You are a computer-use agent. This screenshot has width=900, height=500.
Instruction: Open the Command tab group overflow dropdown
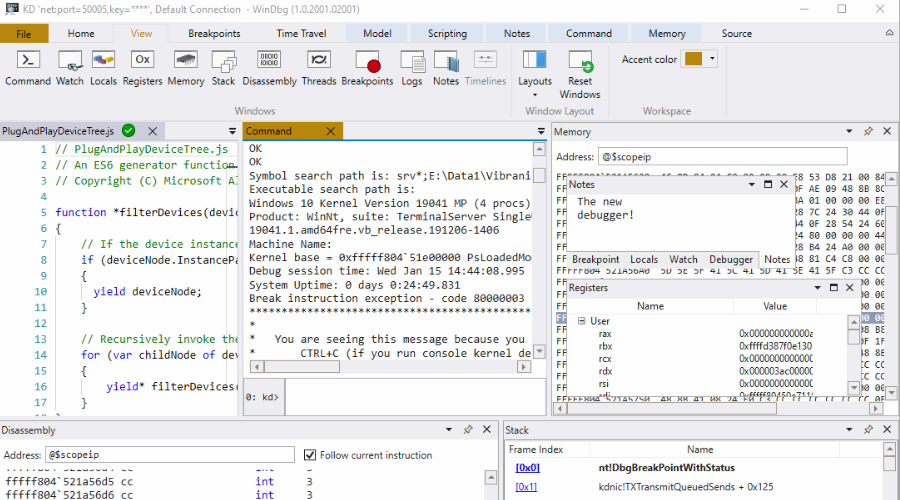541,131
